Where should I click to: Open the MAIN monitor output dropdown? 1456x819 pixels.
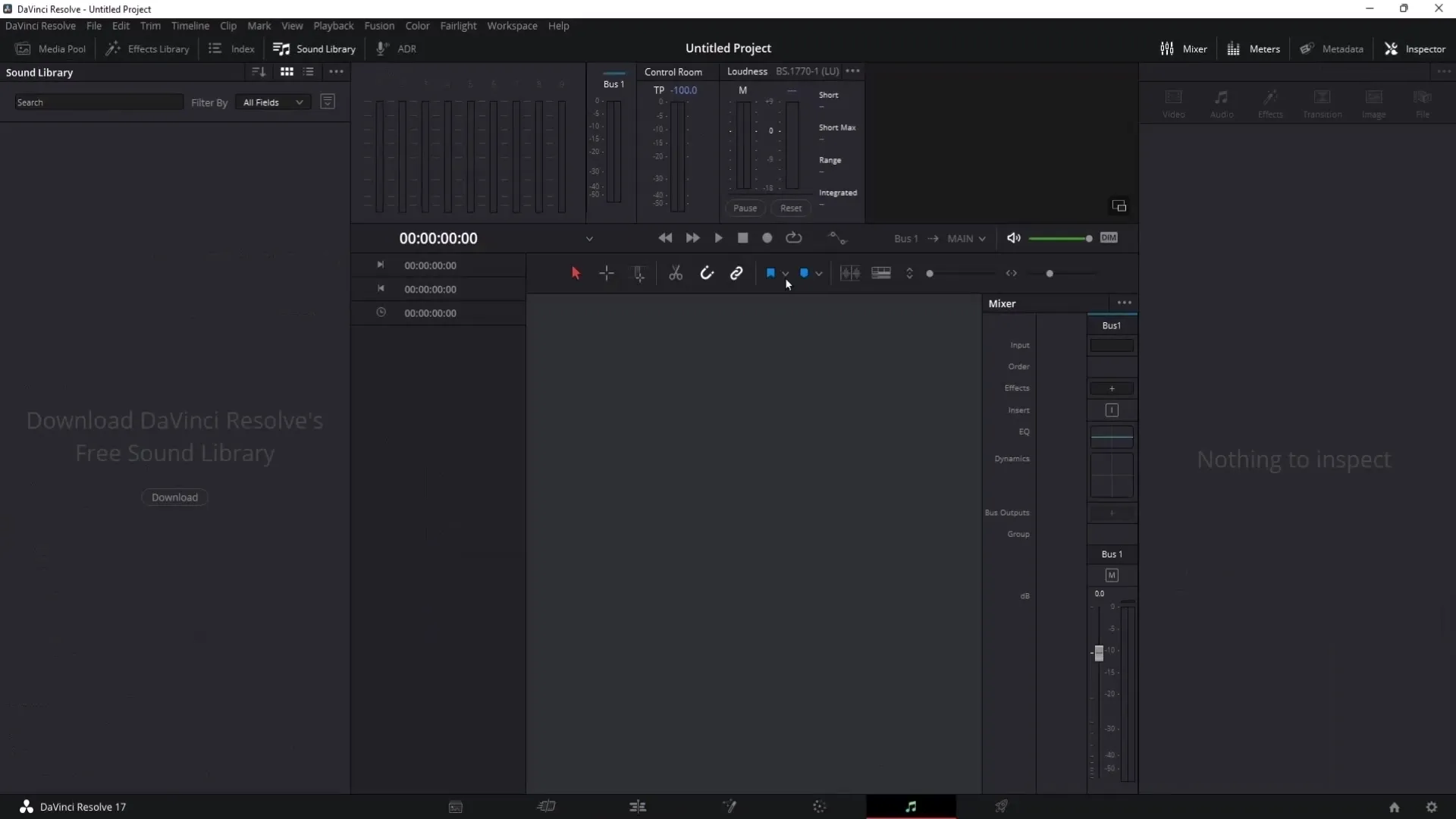coord(967,239)
